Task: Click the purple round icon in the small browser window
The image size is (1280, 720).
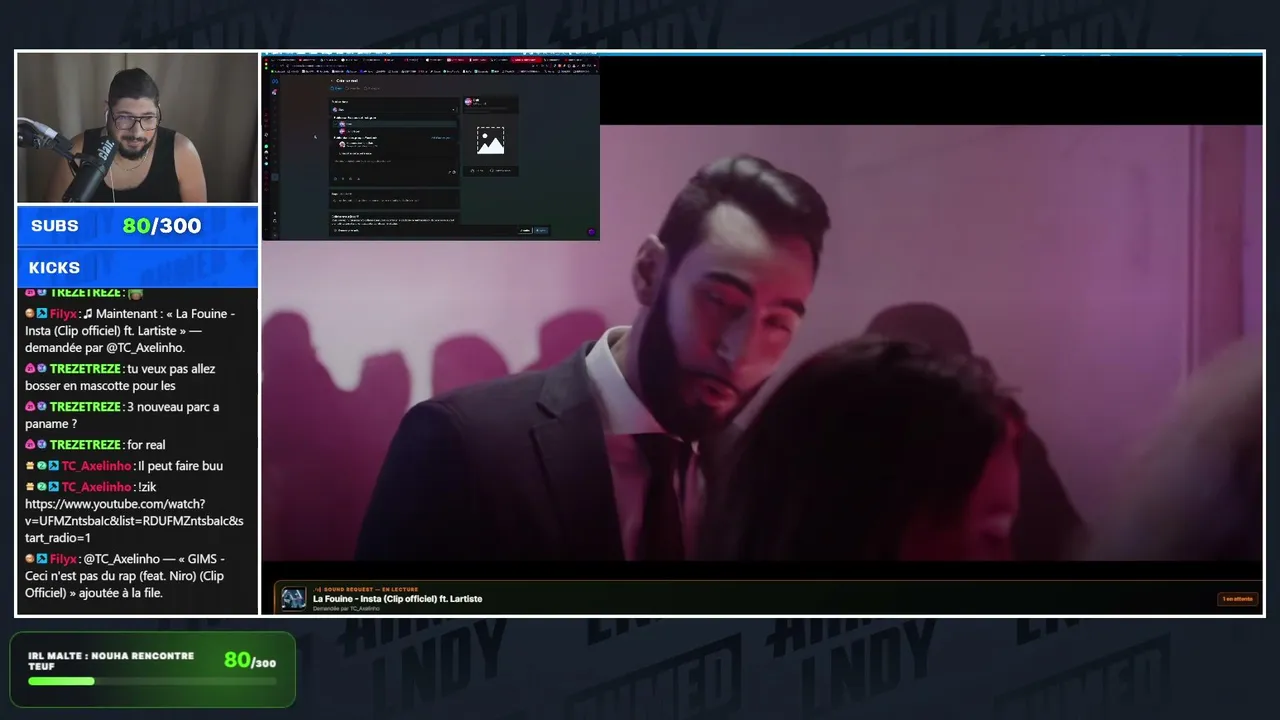Action: coord(591,231)
